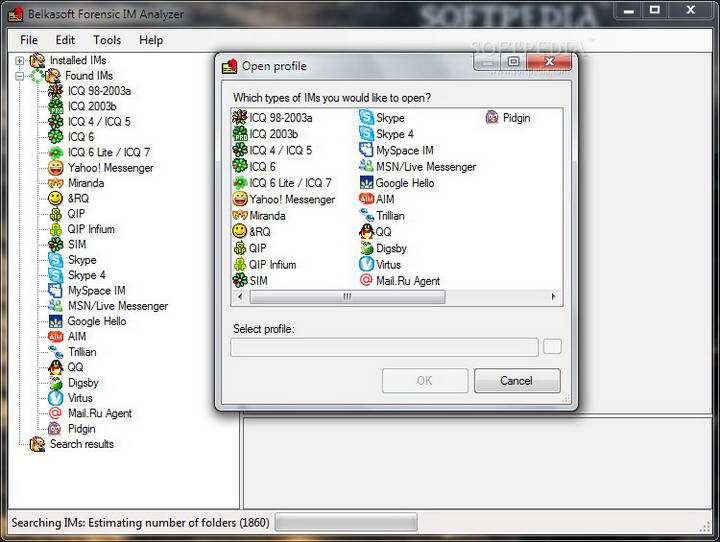The width and height of the screenshot is (720, 542).
Task: Click the Yahoo! Messenger smiley icon in the dialog
Action: [x=239, y=199]
